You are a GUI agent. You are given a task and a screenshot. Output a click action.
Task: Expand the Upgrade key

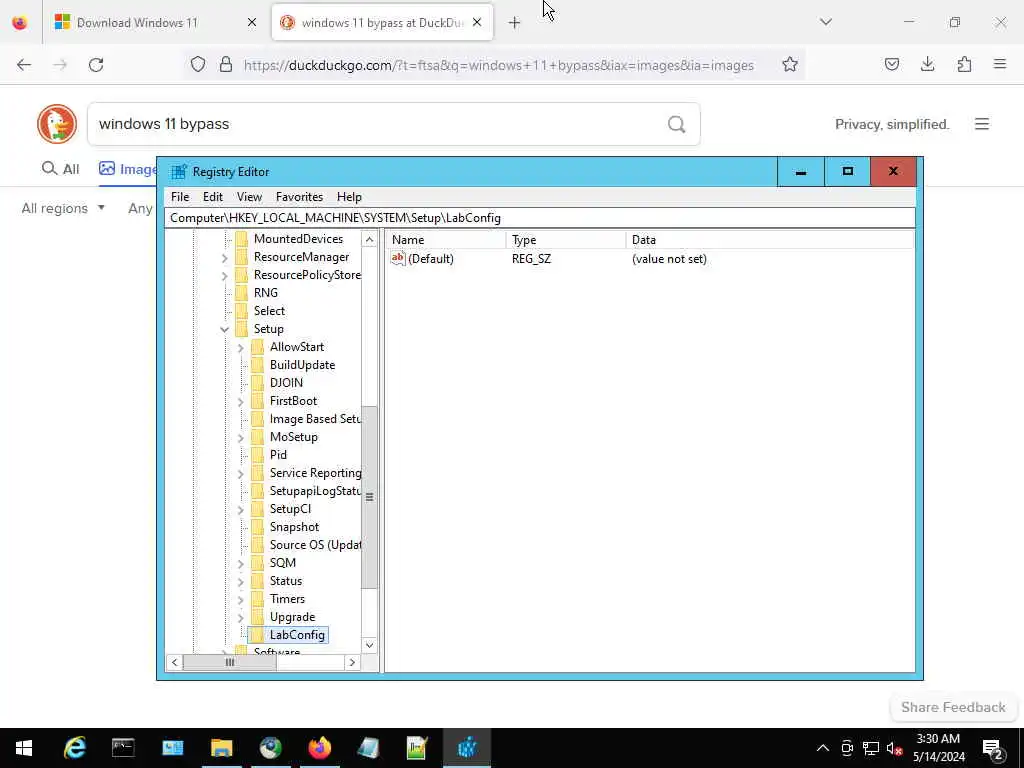(x=240, y=617)
